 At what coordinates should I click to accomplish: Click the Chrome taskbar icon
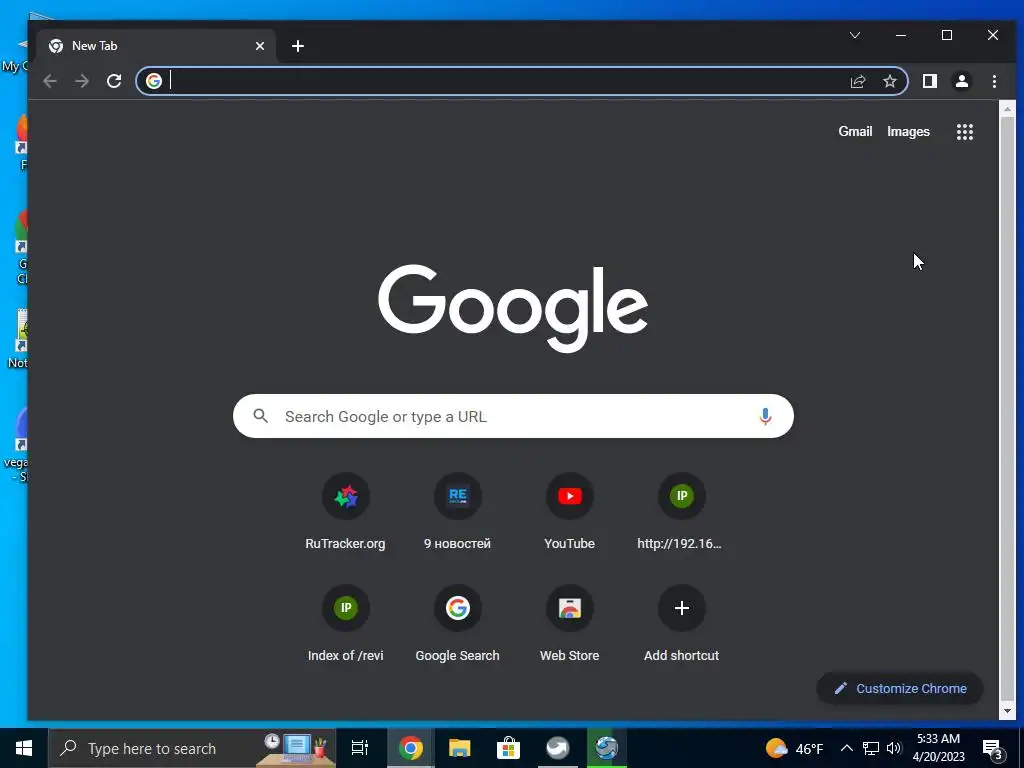410,748
